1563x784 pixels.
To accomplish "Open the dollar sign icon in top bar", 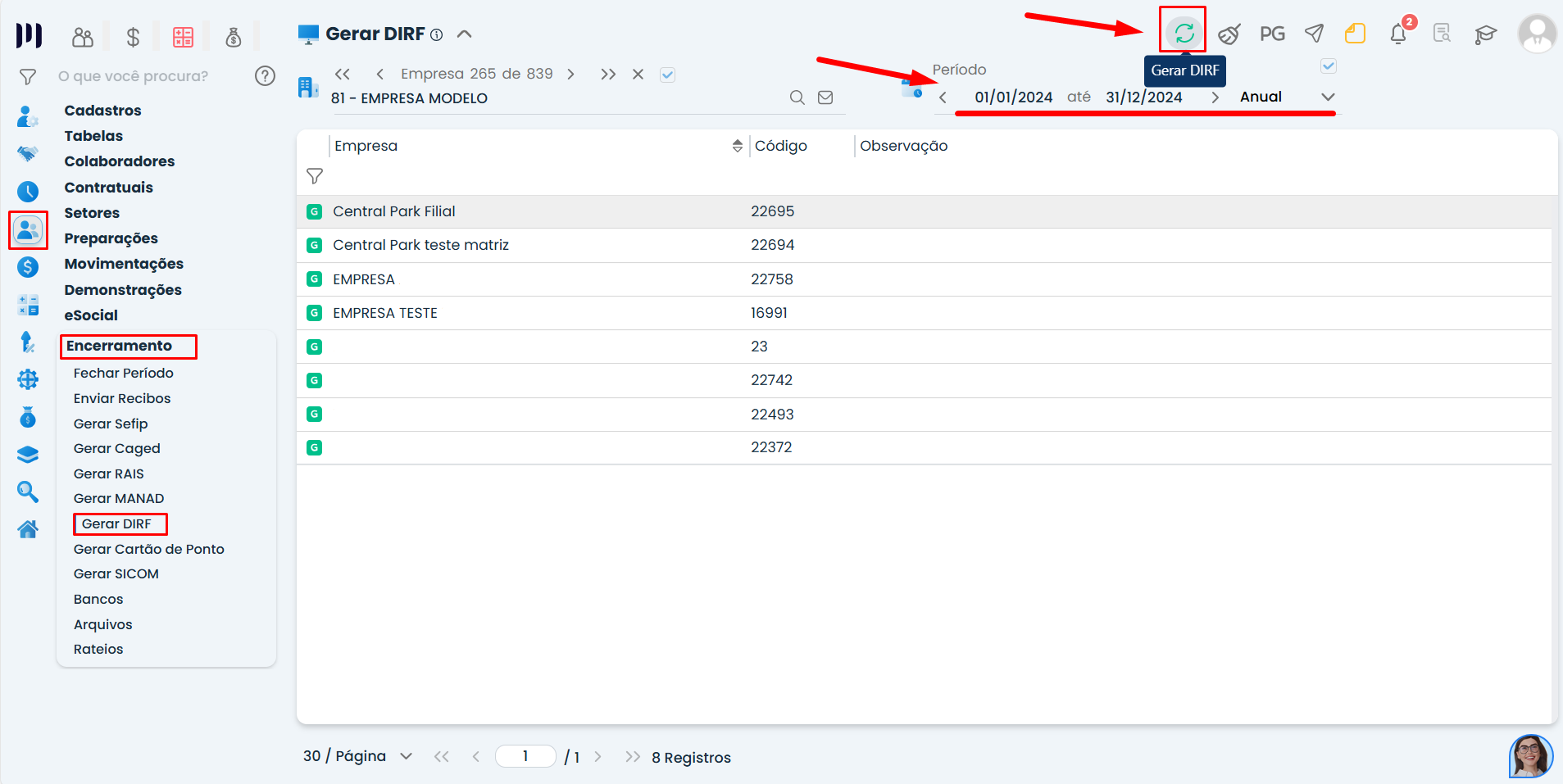I will point(133,37).
